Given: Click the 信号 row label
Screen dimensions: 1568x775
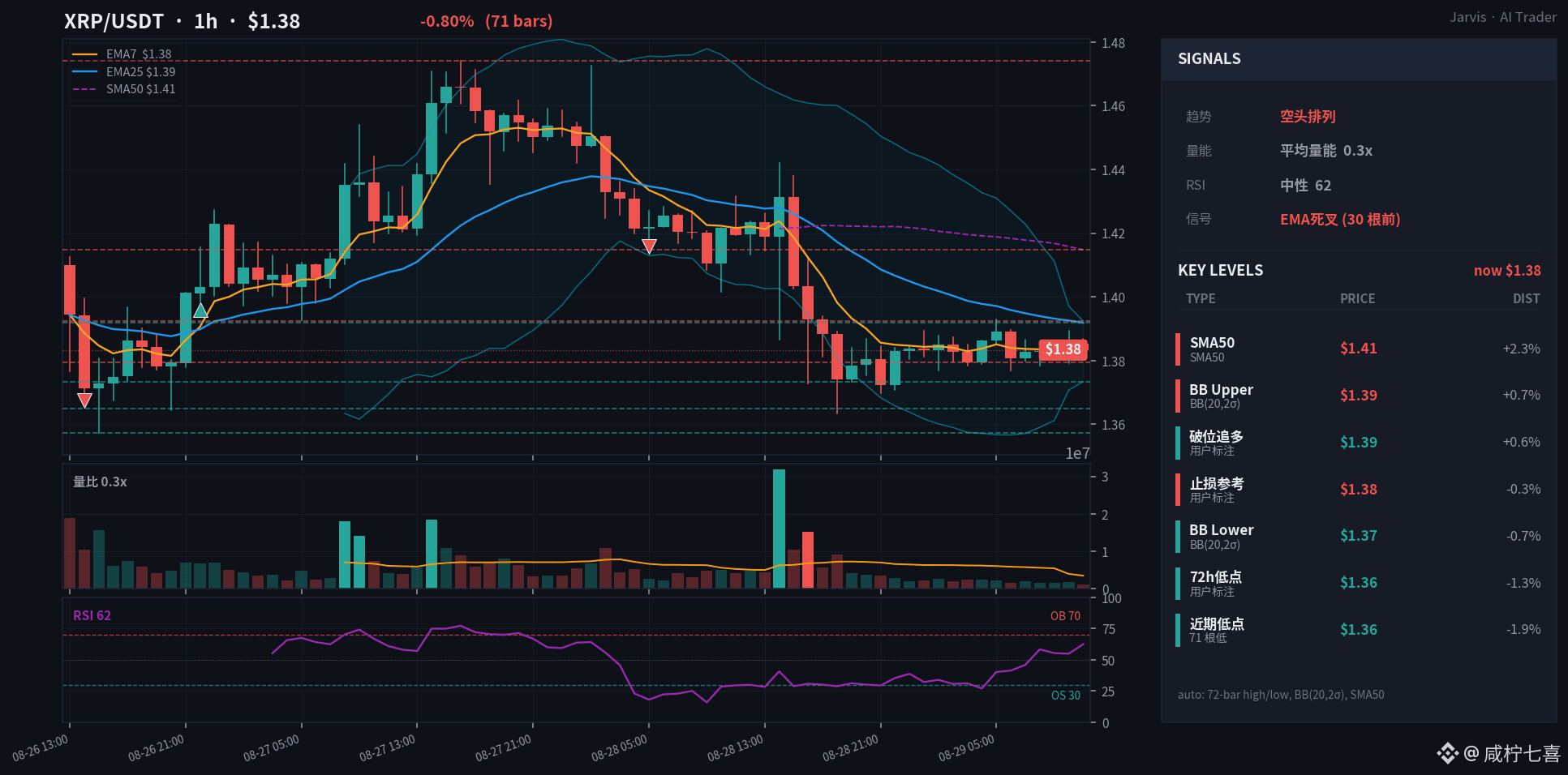Looking at the screenshot, I should tap(1198, 220).
